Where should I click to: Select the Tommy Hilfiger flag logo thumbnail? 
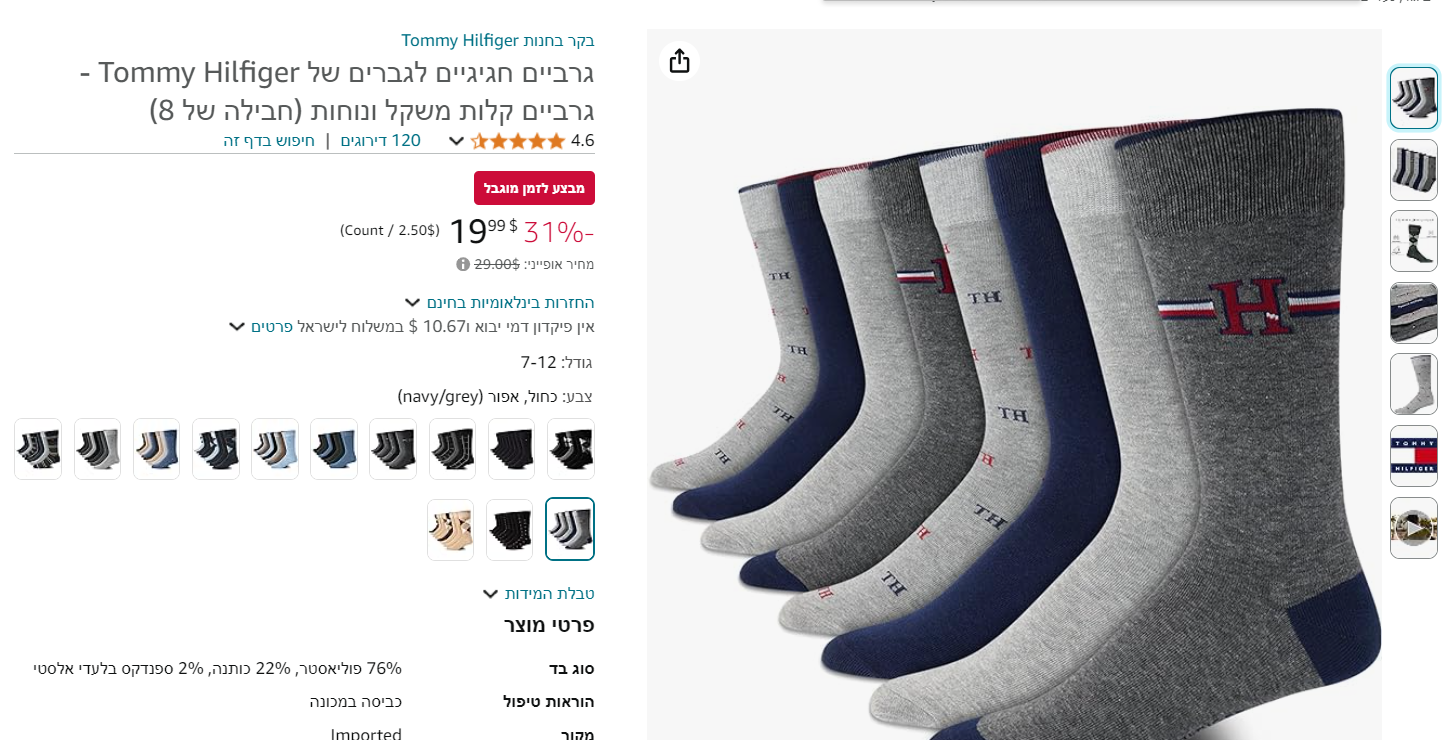(x=1413, y=456)
